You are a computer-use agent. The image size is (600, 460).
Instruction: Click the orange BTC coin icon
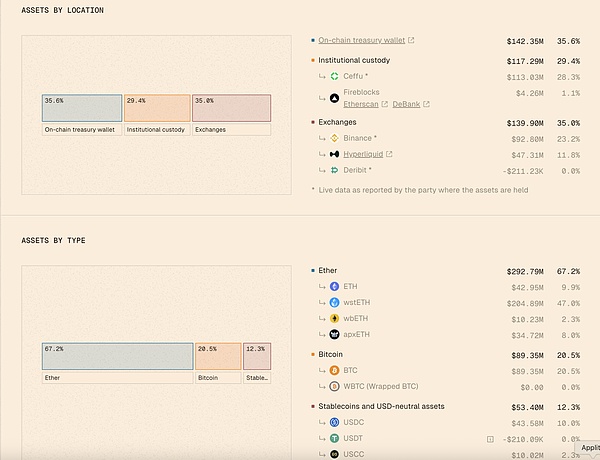334,370
